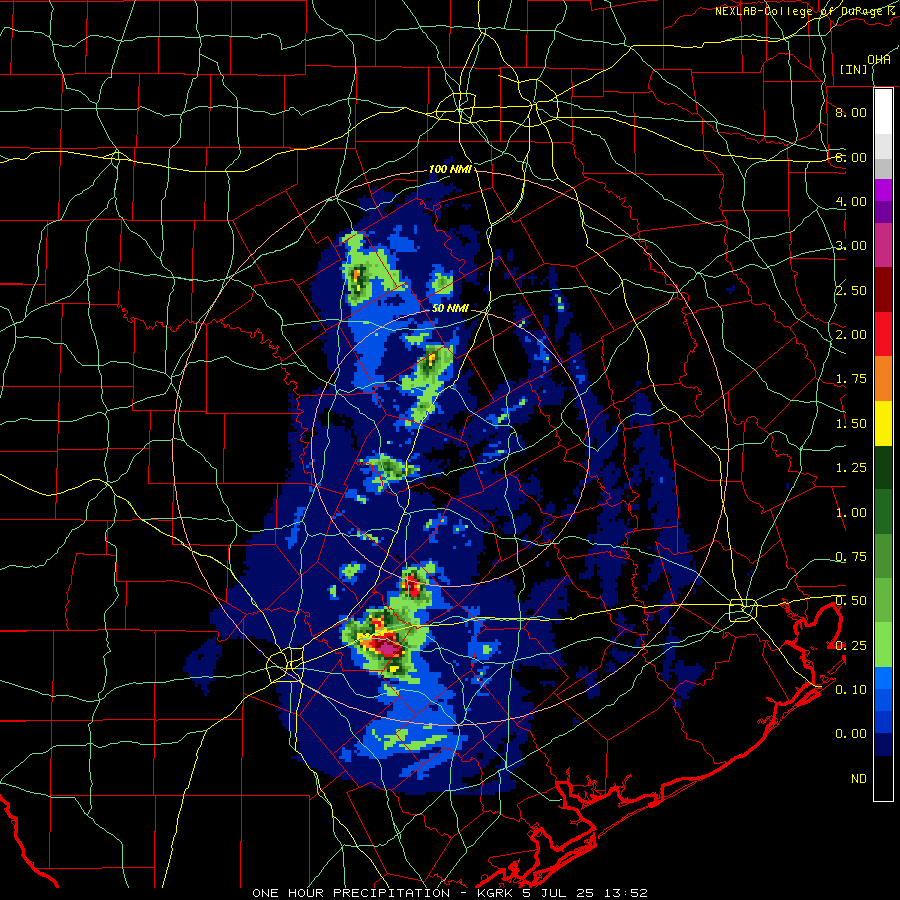
Task: Select the pink swatch beside 3.00
Action: pos(883,245)
